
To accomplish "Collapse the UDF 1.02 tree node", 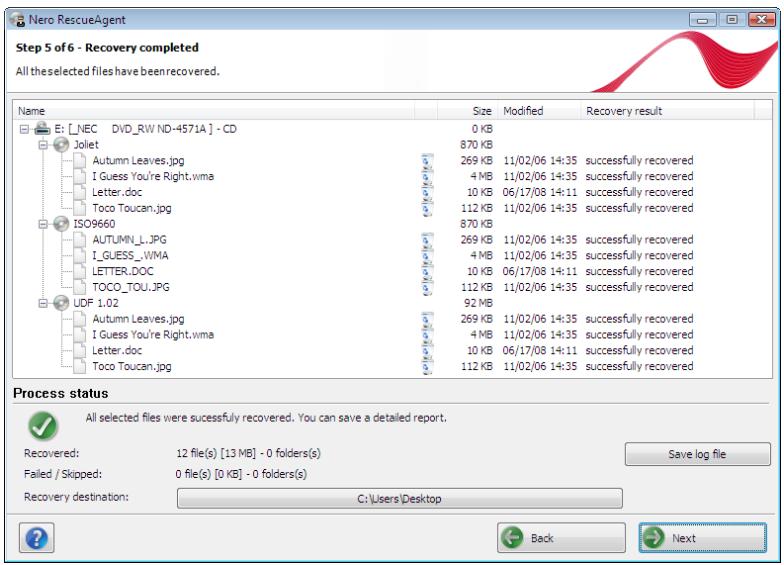I will point(44,303).
